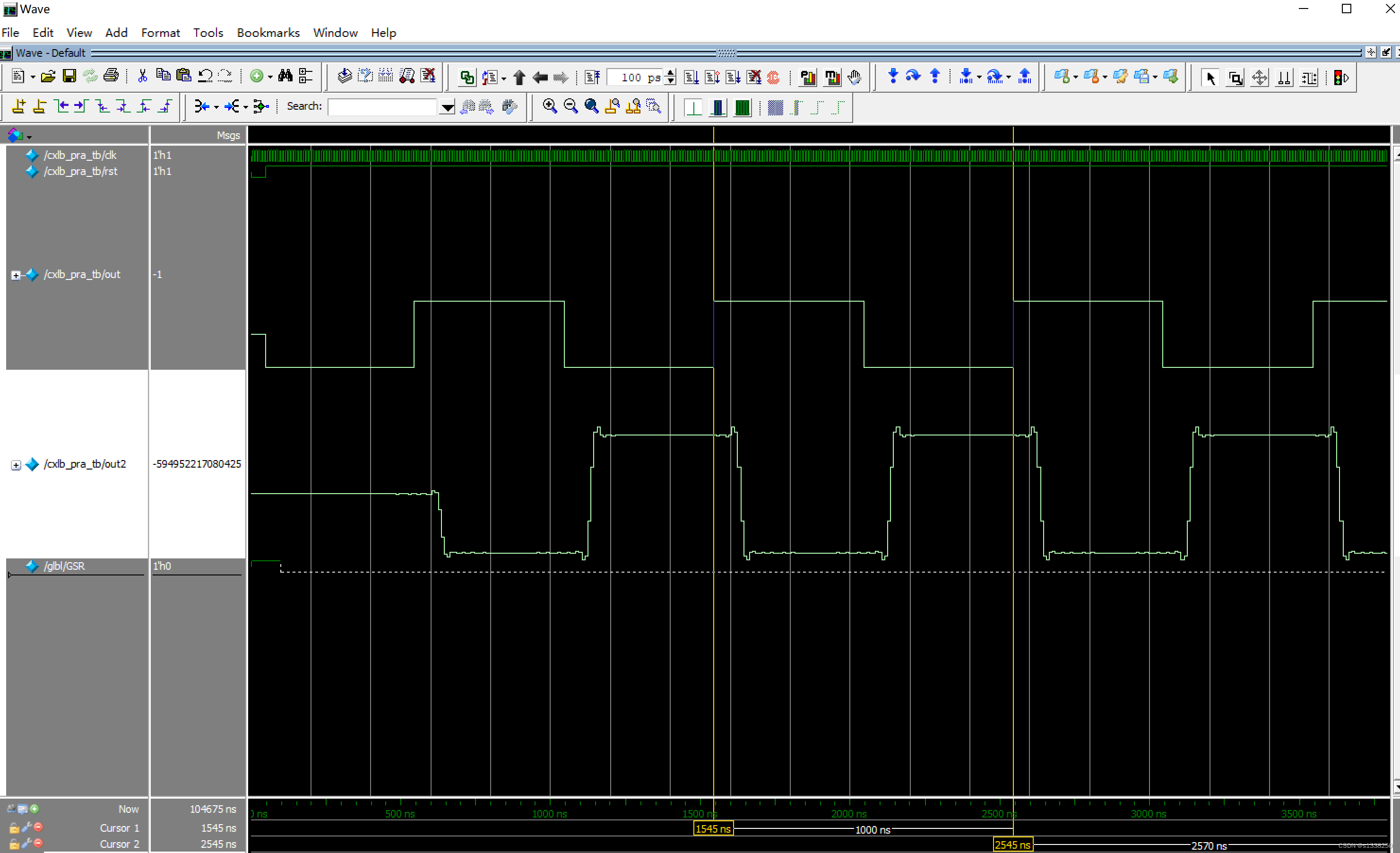Open the Search field dropdown arrow

447,107
